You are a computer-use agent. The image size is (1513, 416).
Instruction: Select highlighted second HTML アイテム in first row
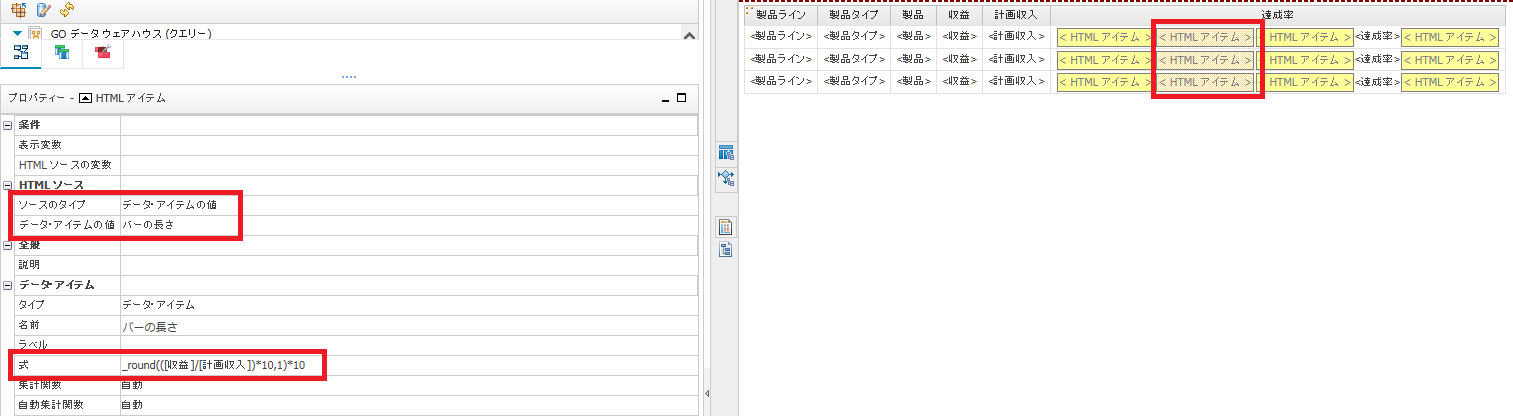[1205, 37]
